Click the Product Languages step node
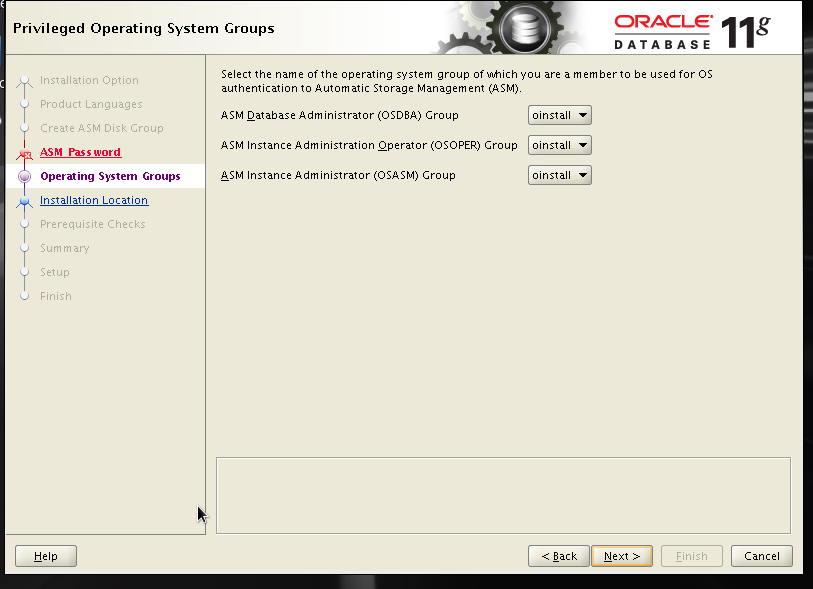813x589 pixels. (x=24, y=104)
